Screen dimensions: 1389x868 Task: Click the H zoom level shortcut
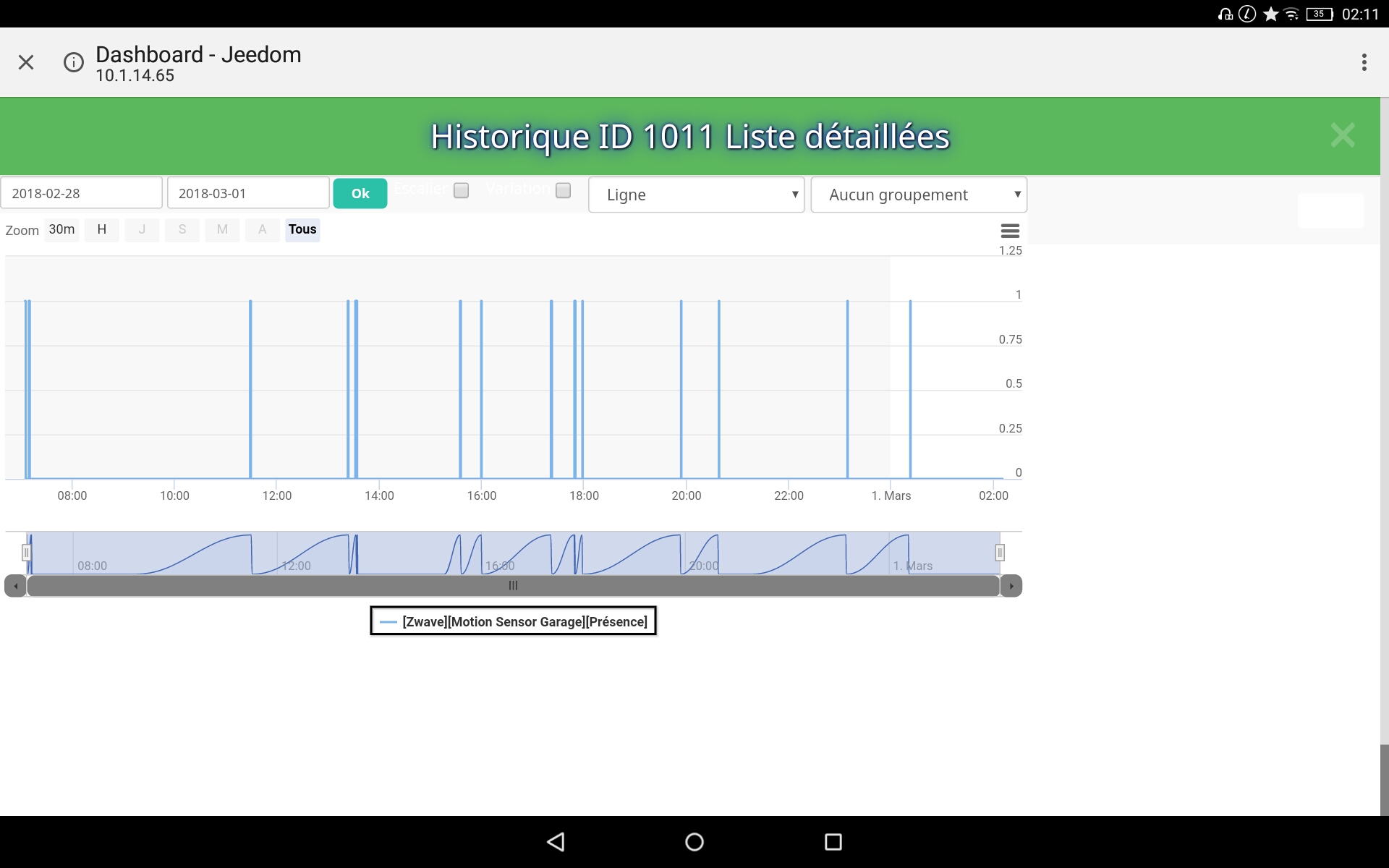click(101, 229)
